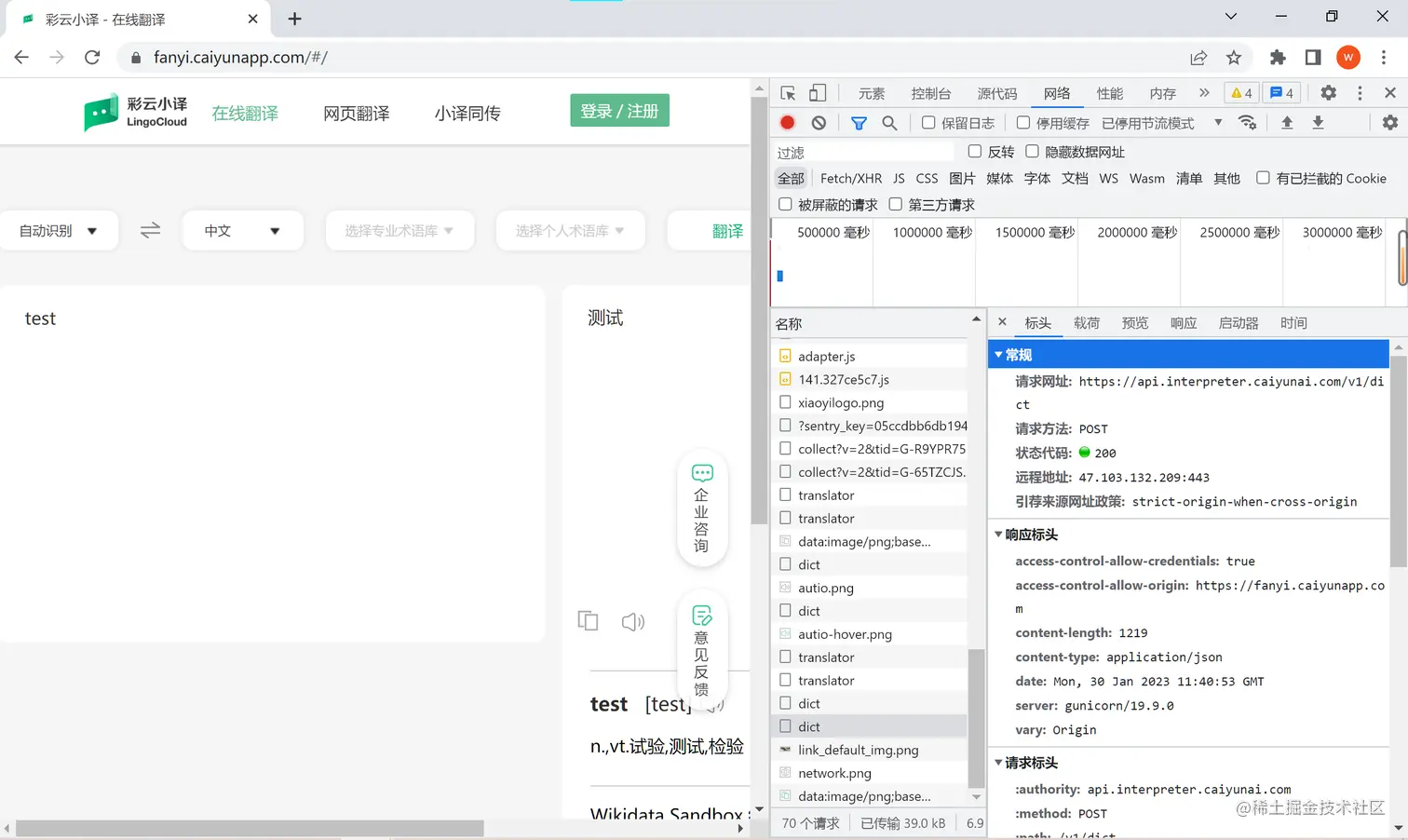The image size is (1408, 840).
Task: Close the request details pane
Action: click(1002, 322)
